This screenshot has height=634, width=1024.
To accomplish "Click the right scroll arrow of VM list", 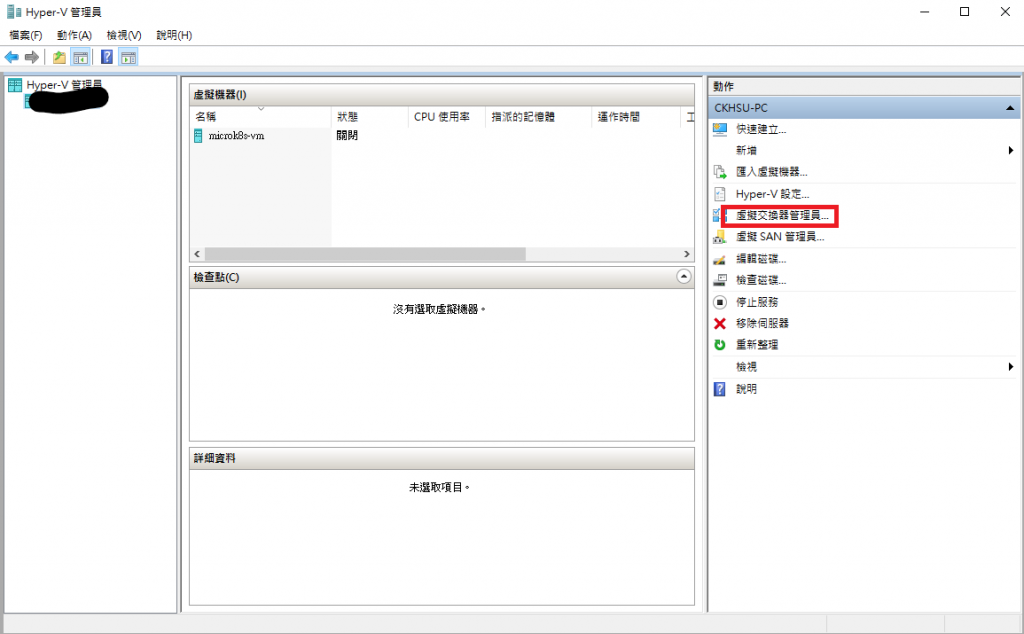I will click(686, 254).
